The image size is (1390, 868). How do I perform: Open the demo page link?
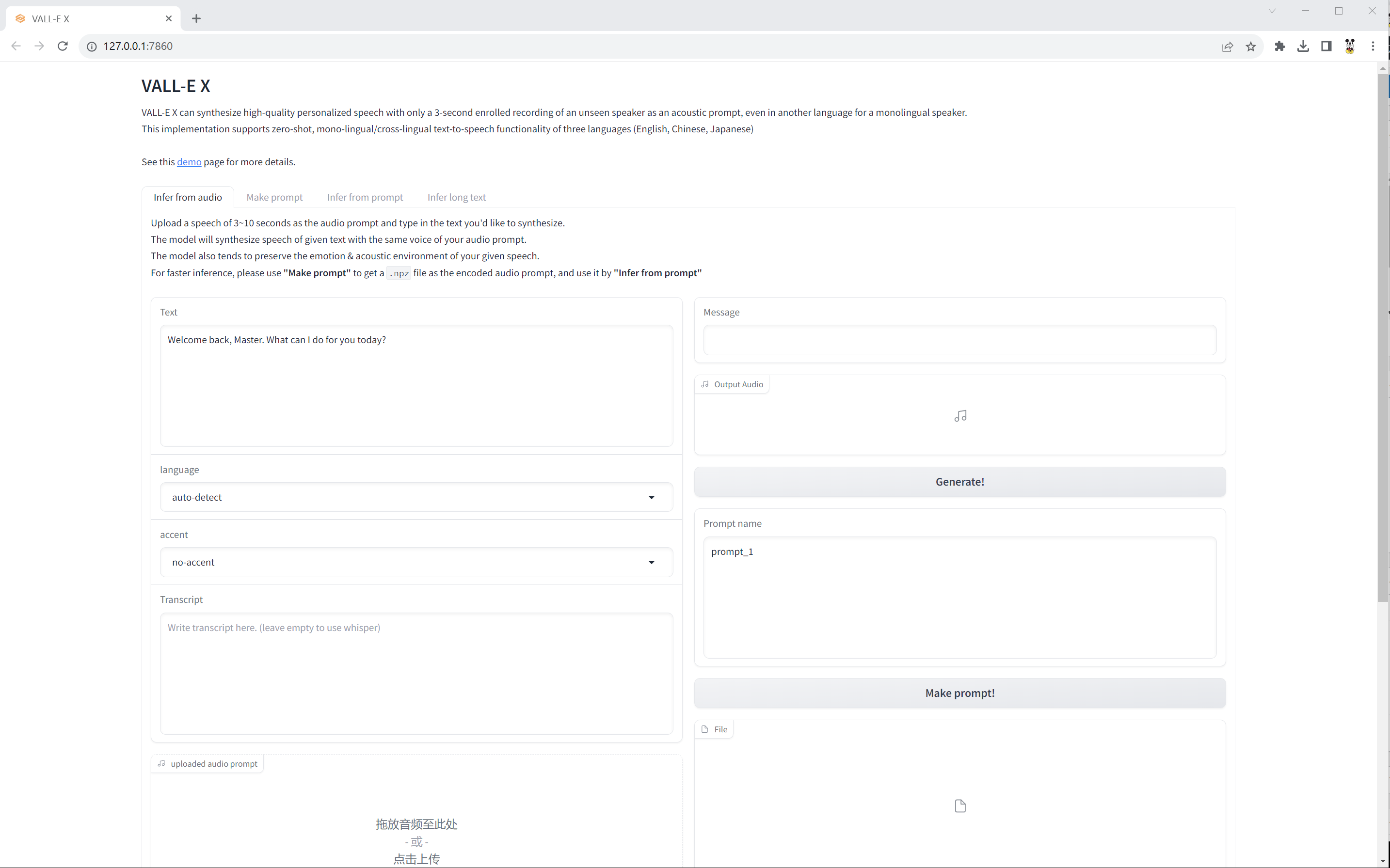pos(189,162)
